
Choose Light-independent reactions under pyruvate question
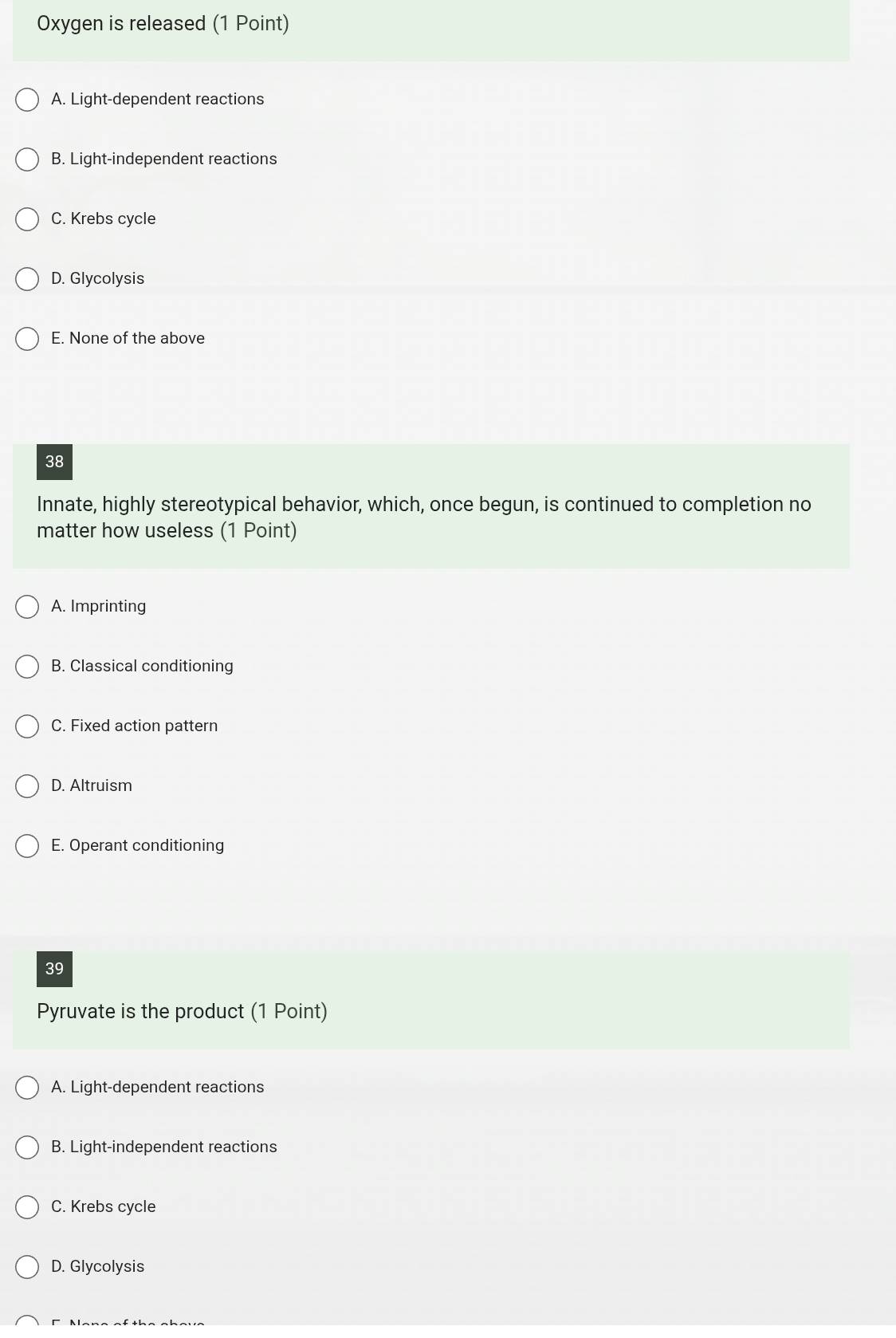(27, 1147)
